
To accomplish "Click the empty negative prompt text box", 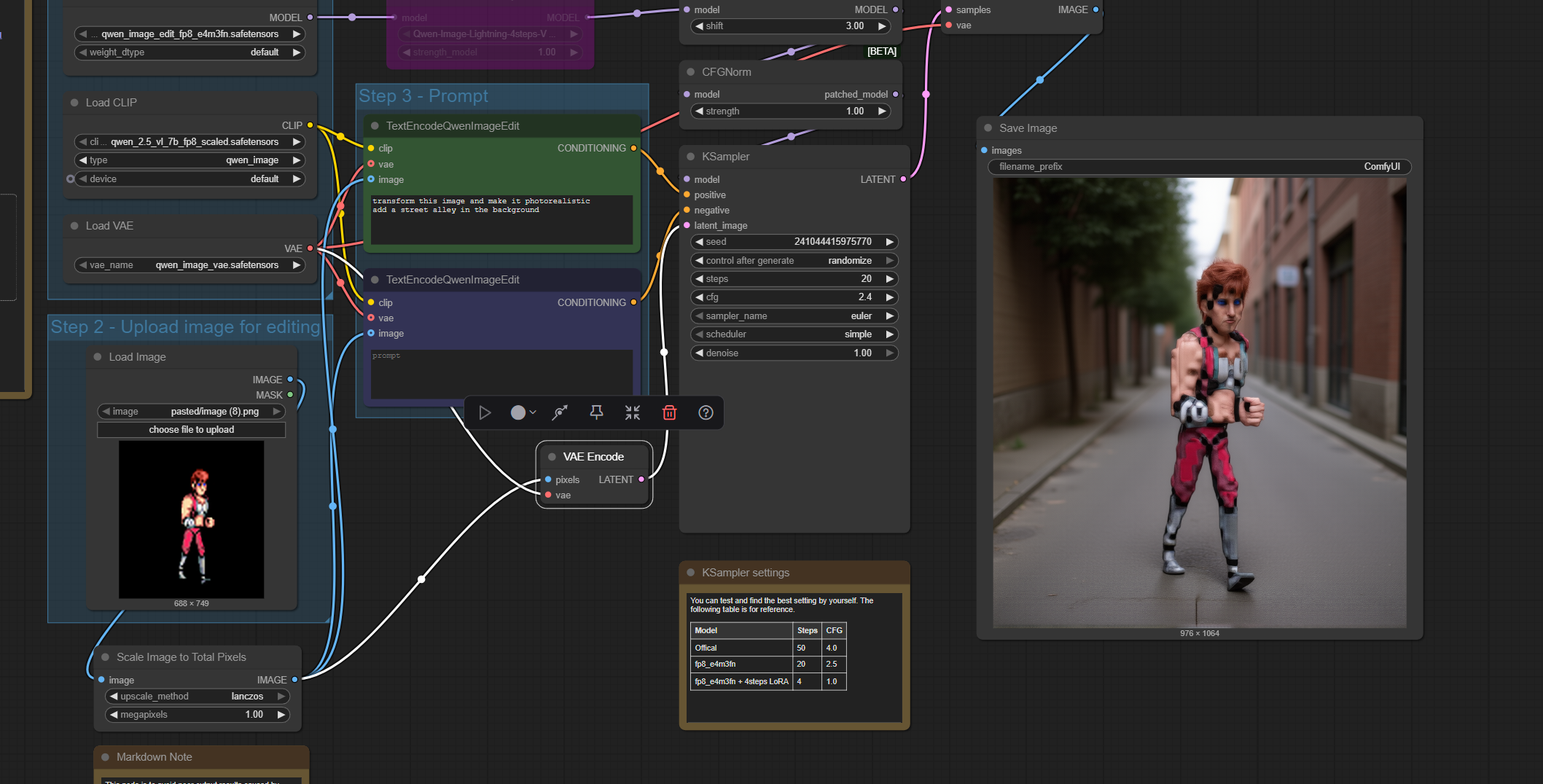I will point(502,373).
